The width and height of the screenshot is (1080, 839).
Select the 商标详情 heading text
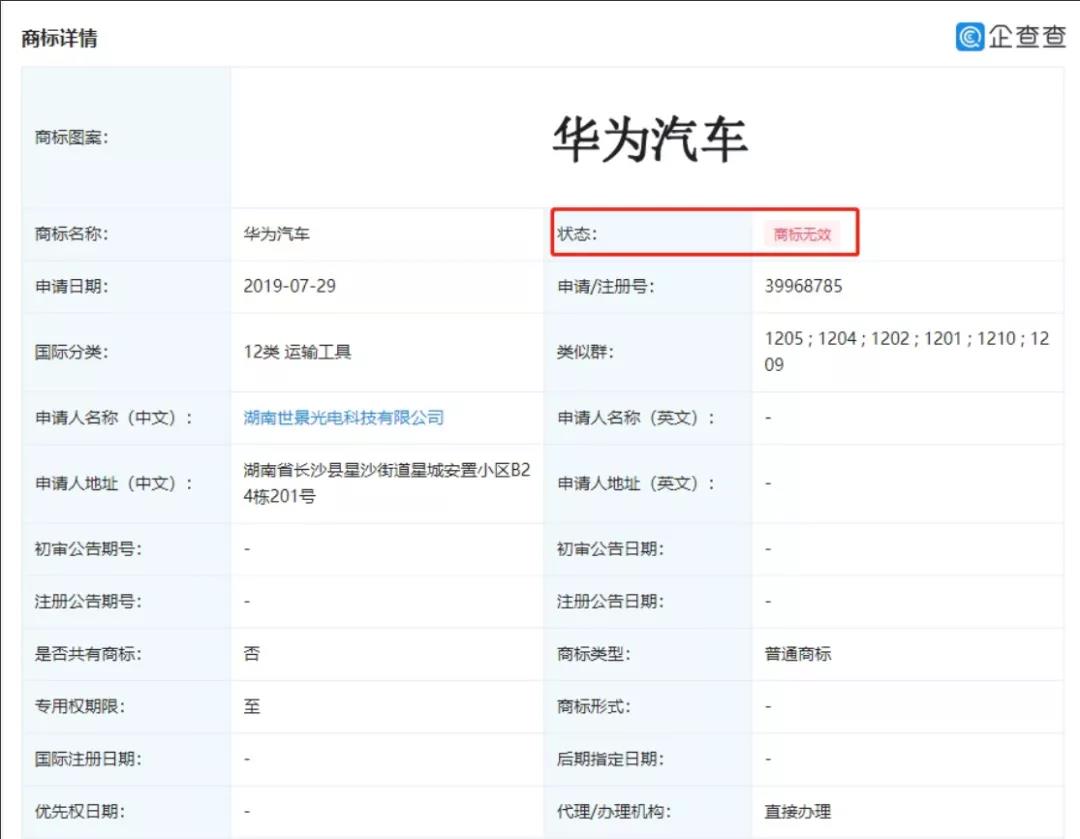[59, 39]
